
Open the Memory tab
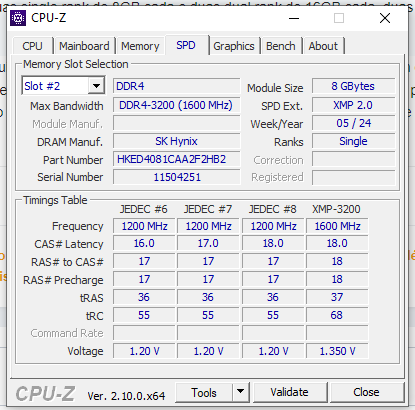140,46
